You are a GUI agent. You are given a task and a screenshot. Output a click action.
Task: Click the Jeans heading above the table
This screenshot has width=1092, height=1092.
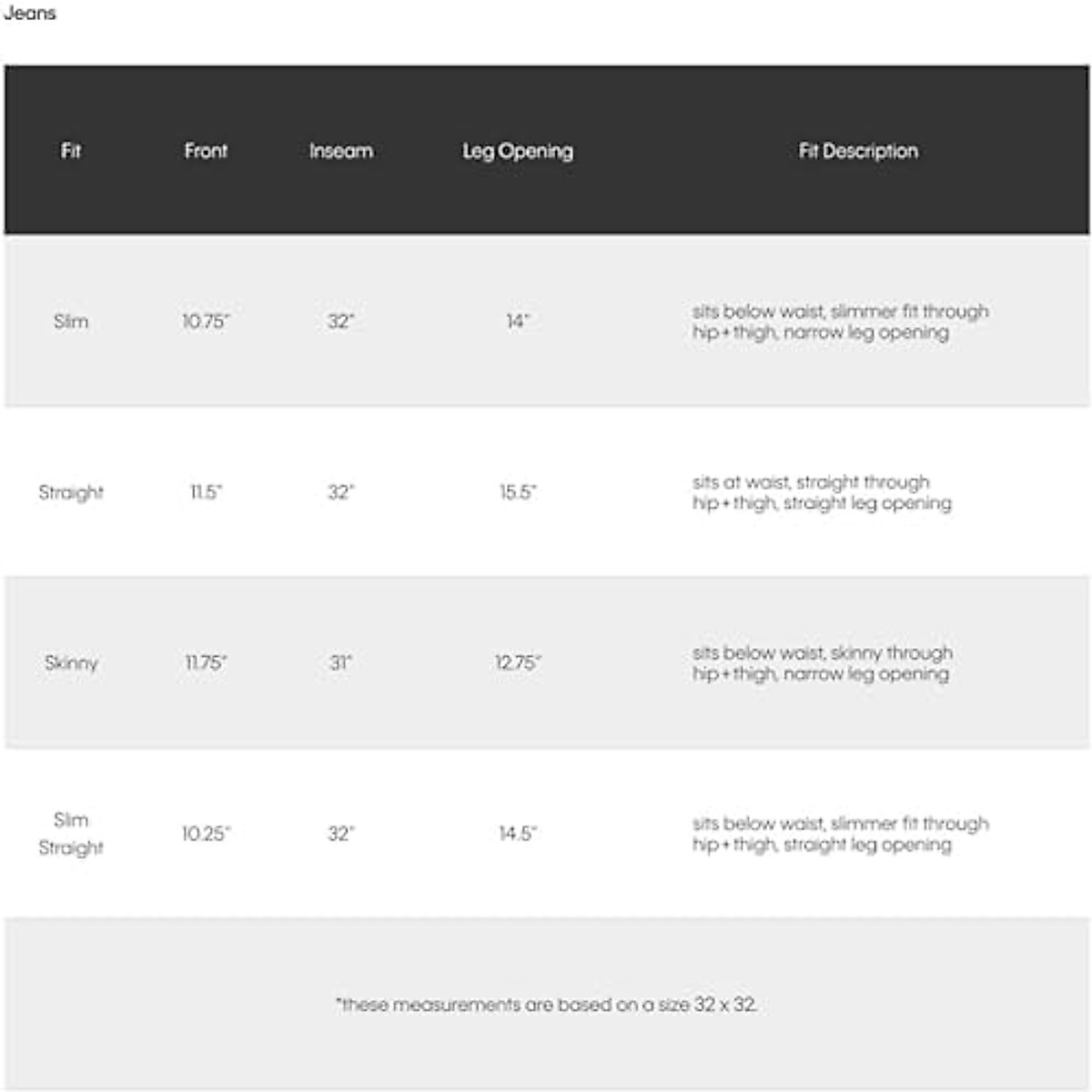pos(30,14)
